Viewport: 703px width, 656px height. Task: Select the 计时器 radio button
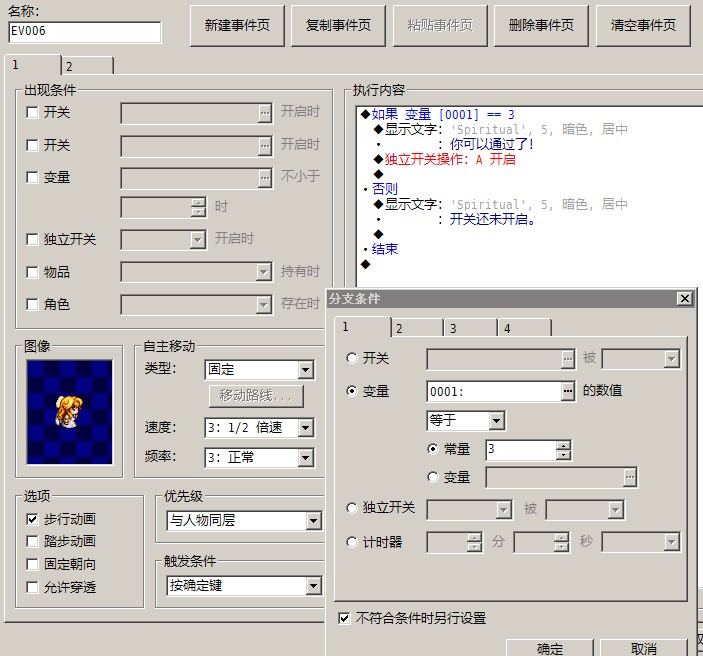pyautogui.click(x=352, y=542)
